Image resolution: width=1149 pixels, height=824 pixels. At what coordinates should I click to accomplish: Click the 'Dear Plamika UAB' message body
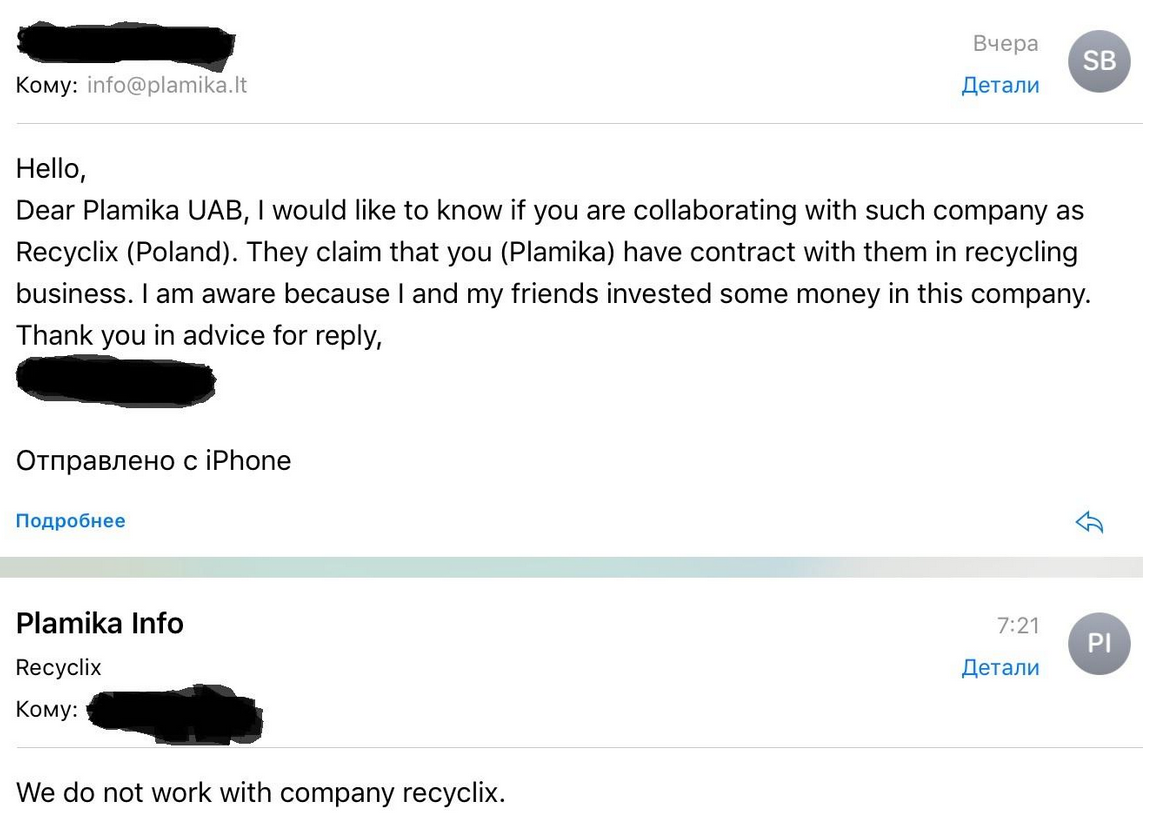click(x=553, y=251)
